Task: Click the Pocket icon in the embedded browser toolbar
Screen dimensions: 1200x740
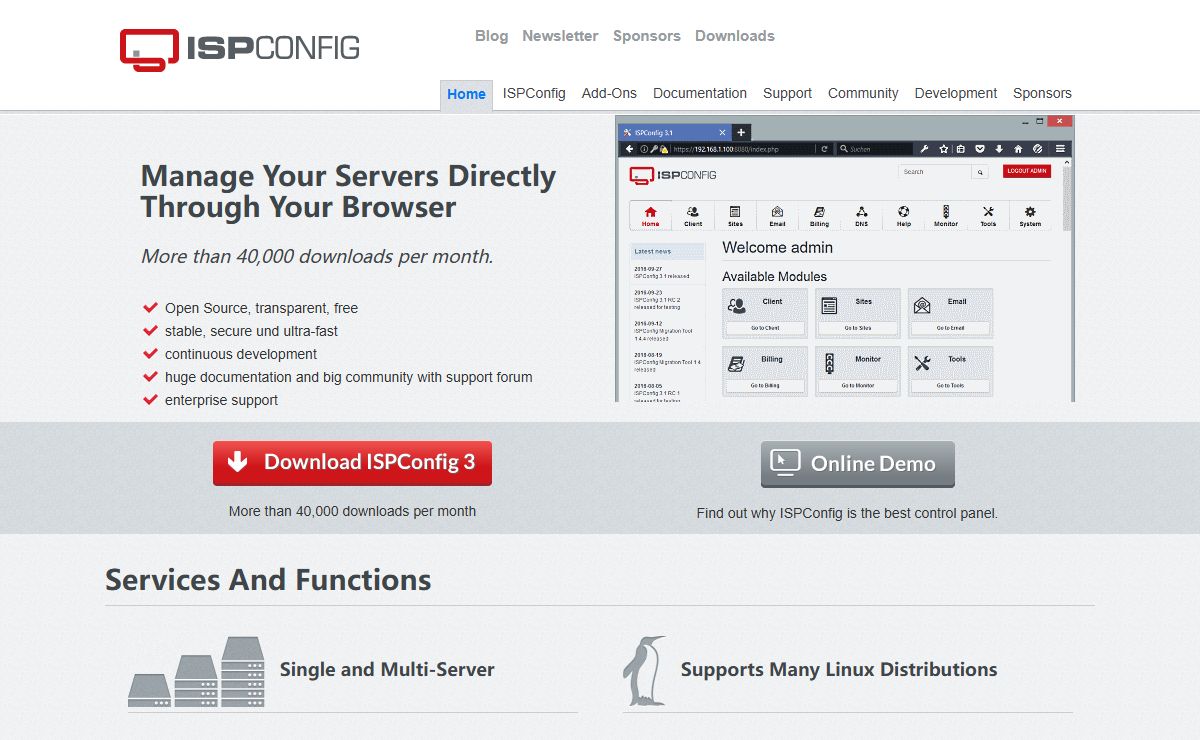Action: (980, 149)
